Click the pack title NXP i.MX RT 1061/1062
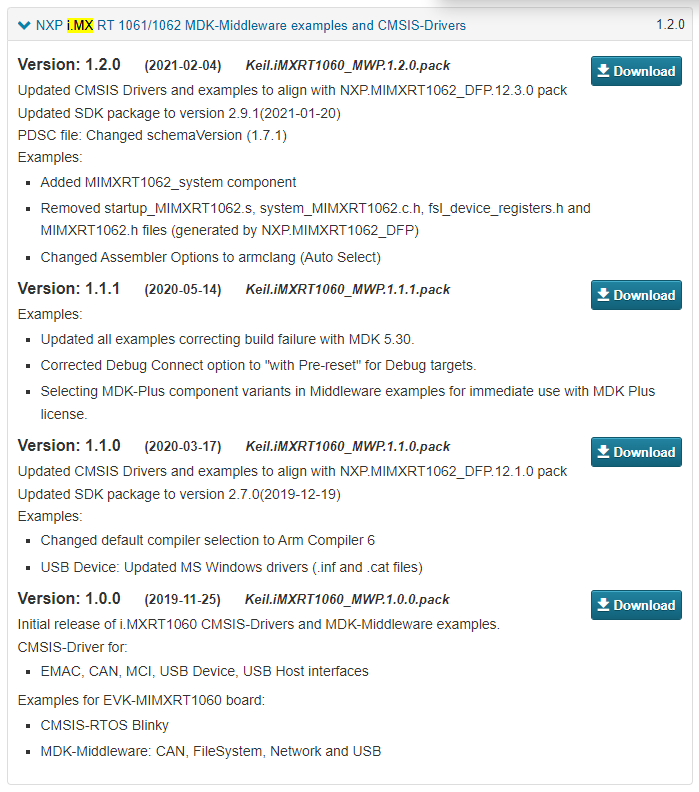 click(251, 25)
